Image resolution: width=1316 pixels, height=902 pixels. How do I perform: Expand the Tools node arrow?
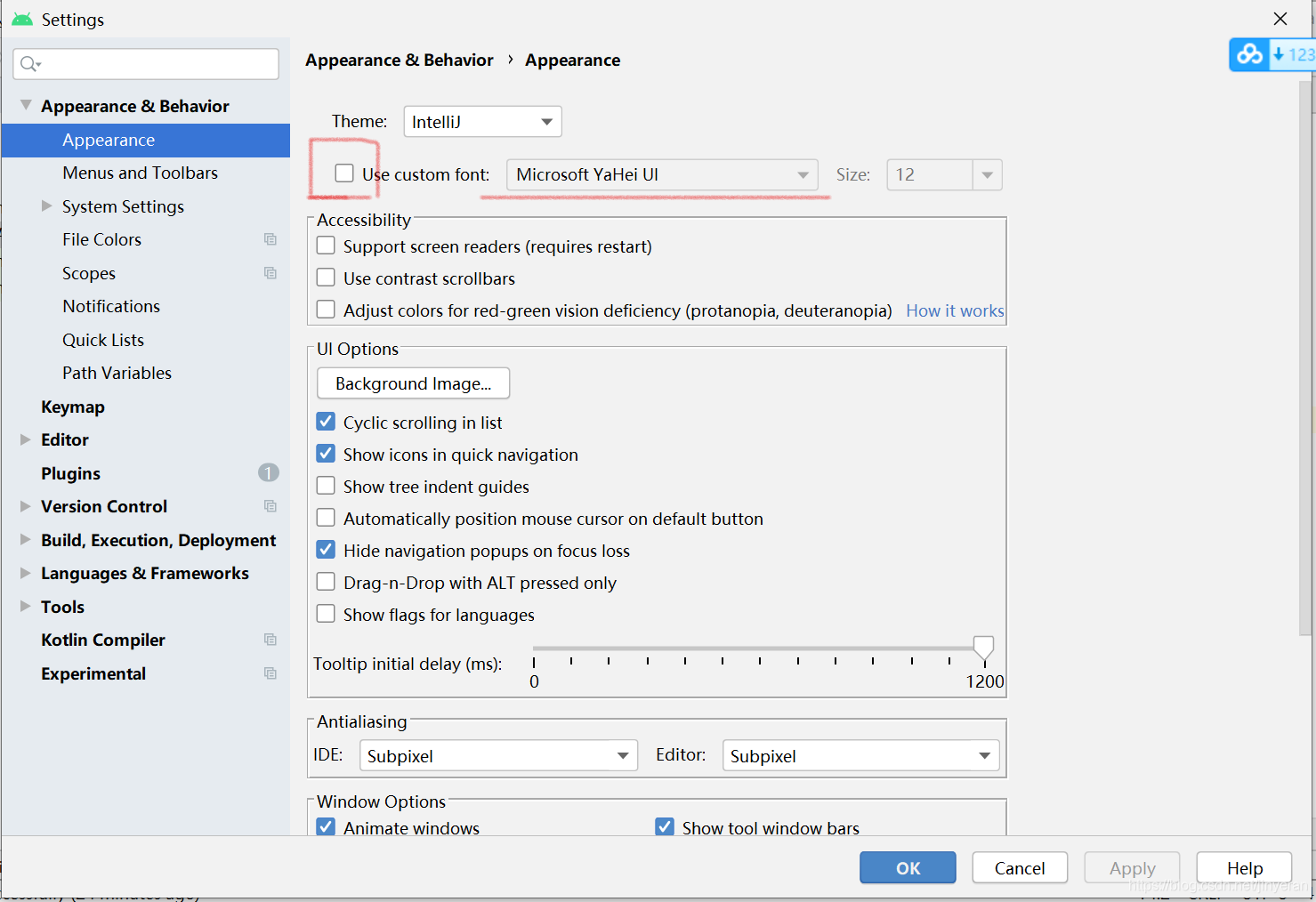click(x=26, y=606)
